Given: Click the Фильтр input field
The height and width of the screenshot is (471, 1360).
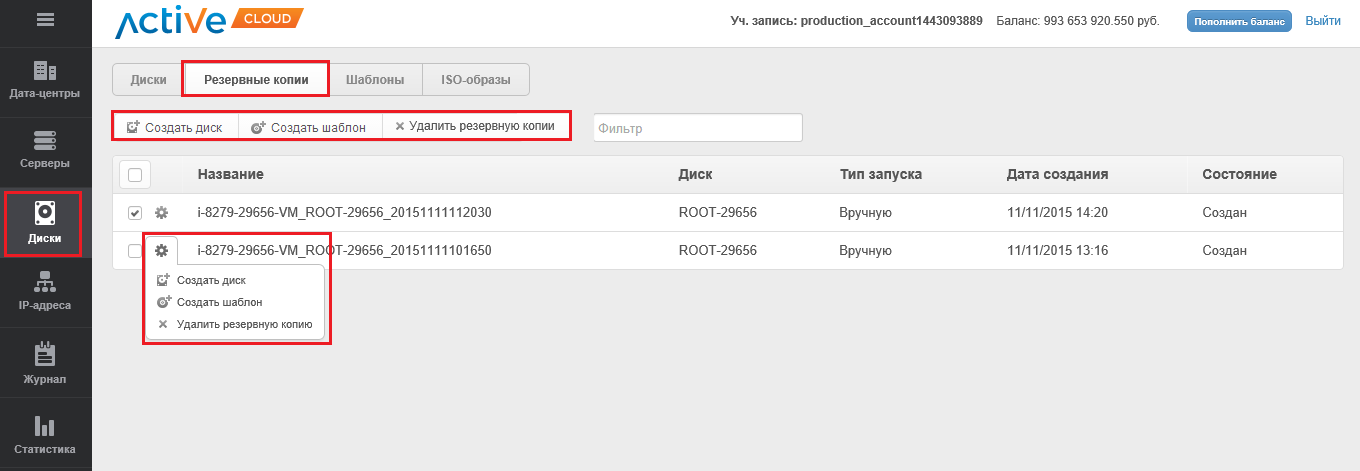Looking at the screenshot, I should (x=697, y=128).
